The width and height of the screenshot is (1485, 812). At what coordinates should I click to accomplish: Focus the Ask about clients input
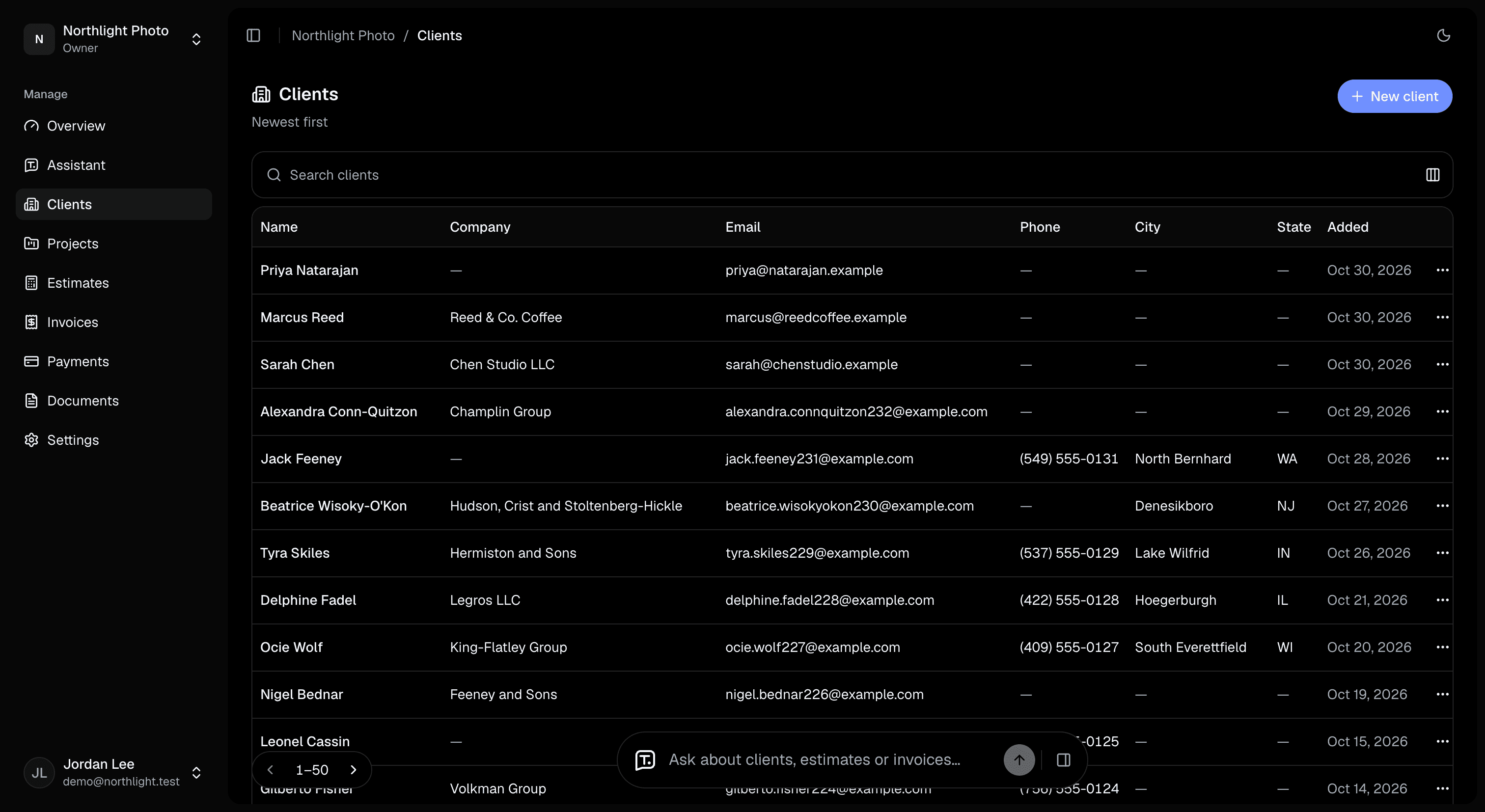[830, 759]
